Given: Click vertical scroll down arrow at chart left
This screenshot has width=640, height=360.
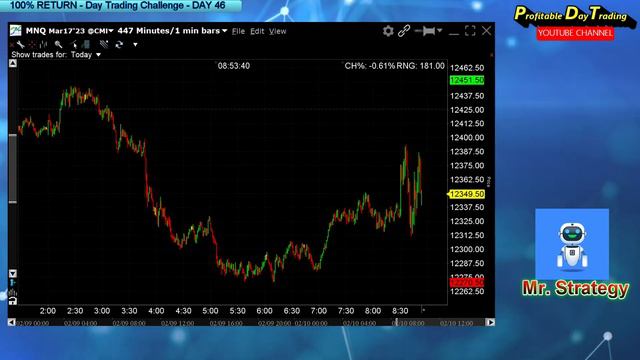Looking at the screenshot, I should coord(13,273).
